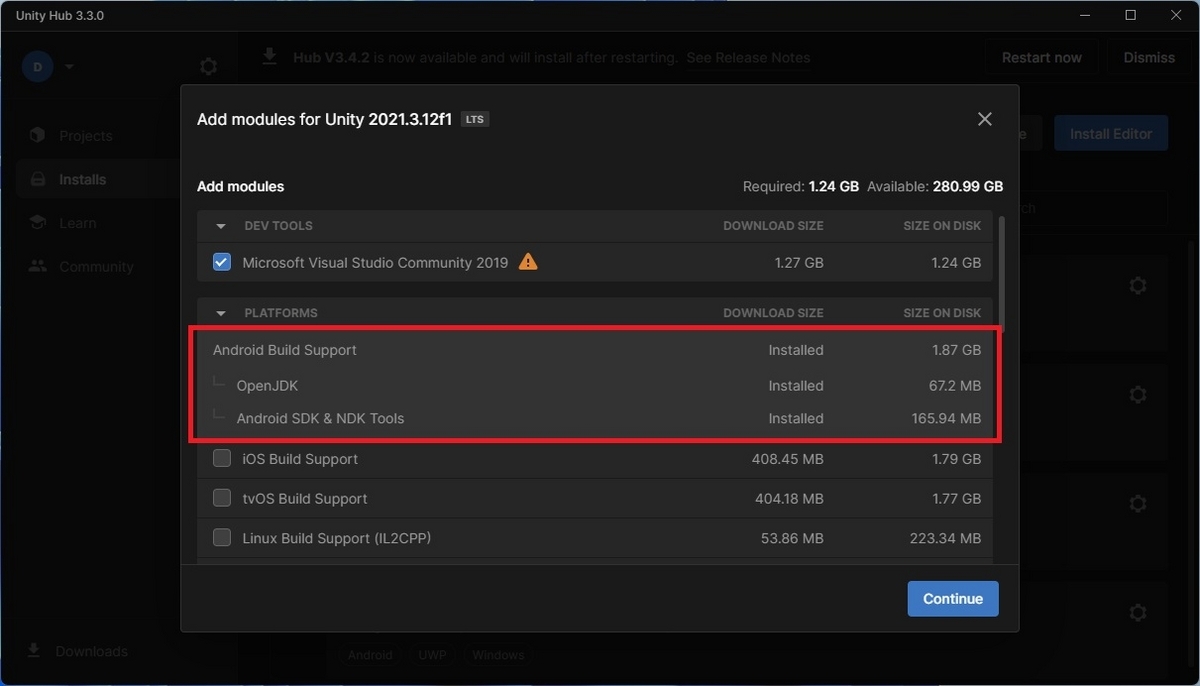
Task: Click the warning icon beside Visual Studio Community
Action: (528, 262)
